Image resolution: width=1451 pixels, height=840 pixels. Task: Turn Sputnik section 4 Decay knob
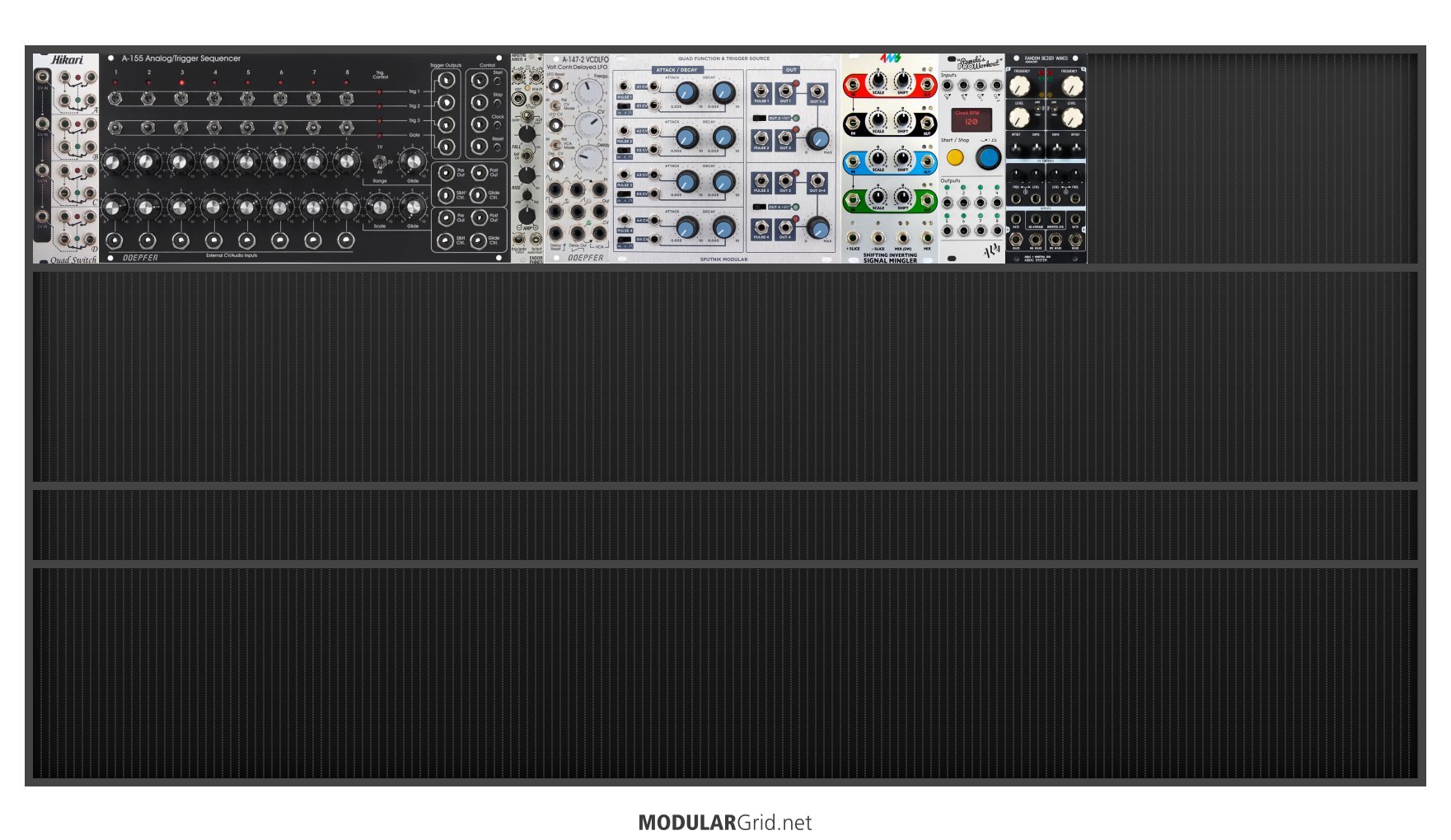coord(723,226)
